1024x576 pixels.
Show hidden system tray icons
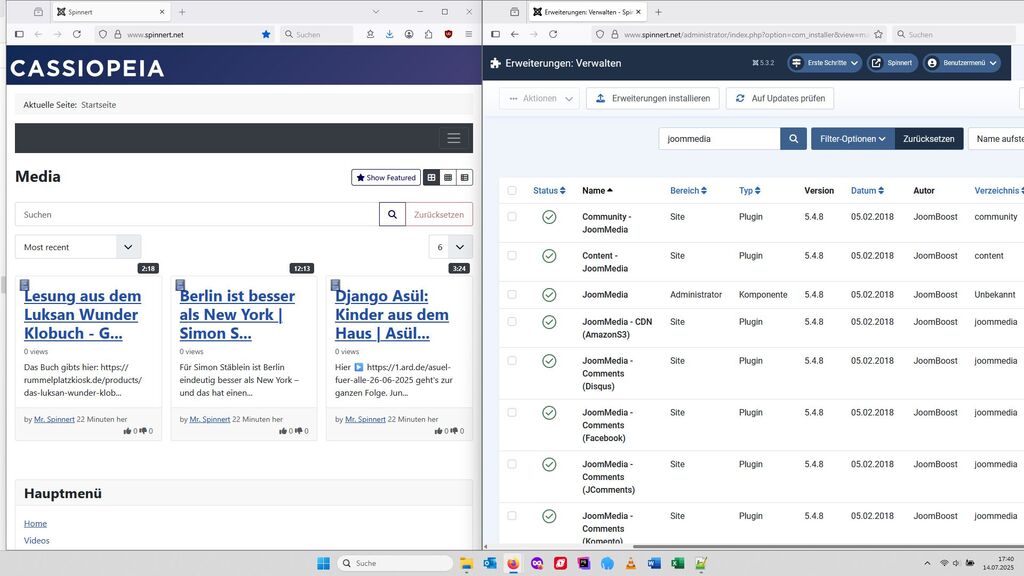[927, 563]
